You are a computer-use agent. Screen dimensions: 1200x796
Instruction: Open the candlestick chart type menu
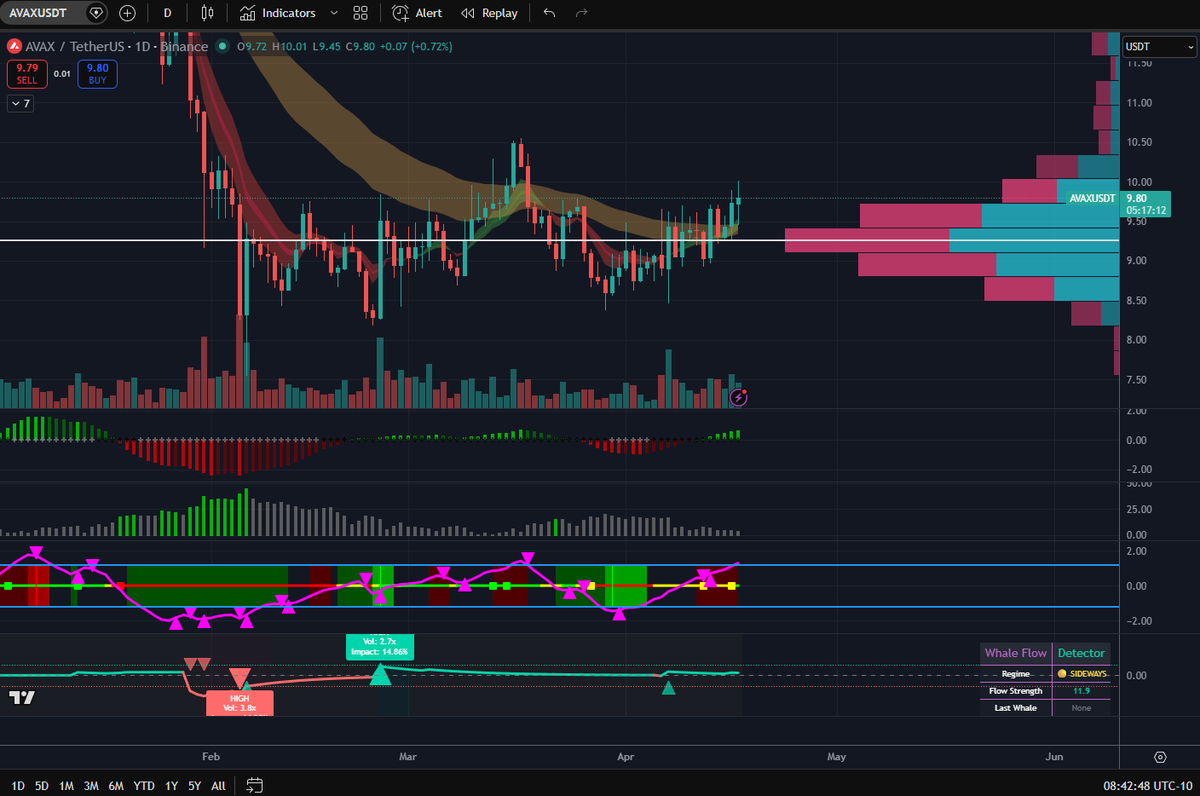point(207,13)
